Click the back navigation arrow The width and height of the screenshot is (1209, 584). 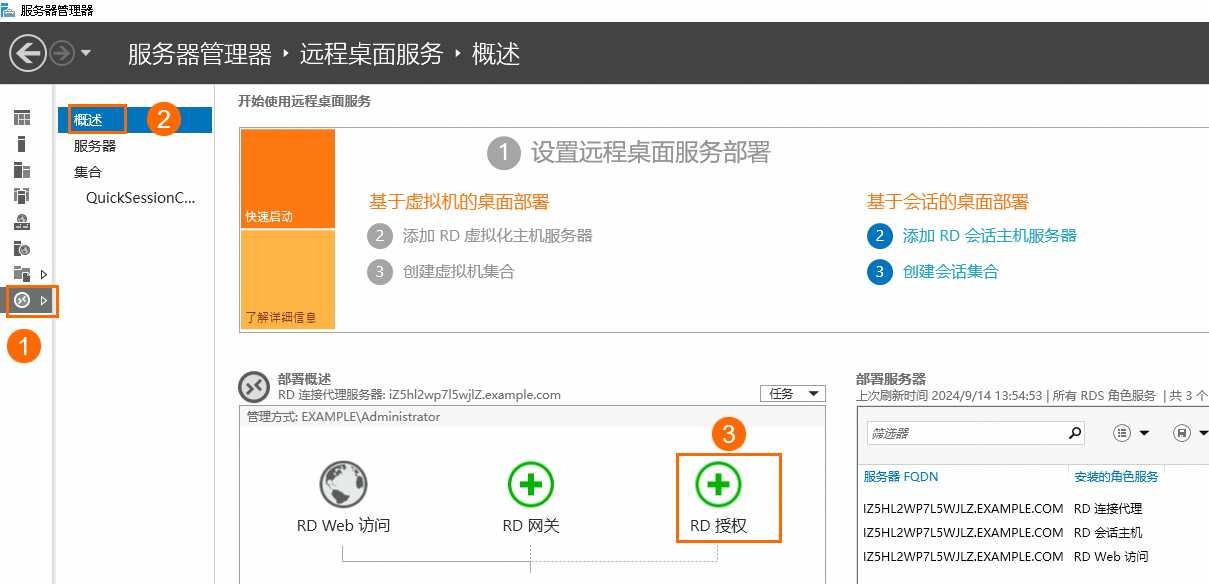click(27, 53)
